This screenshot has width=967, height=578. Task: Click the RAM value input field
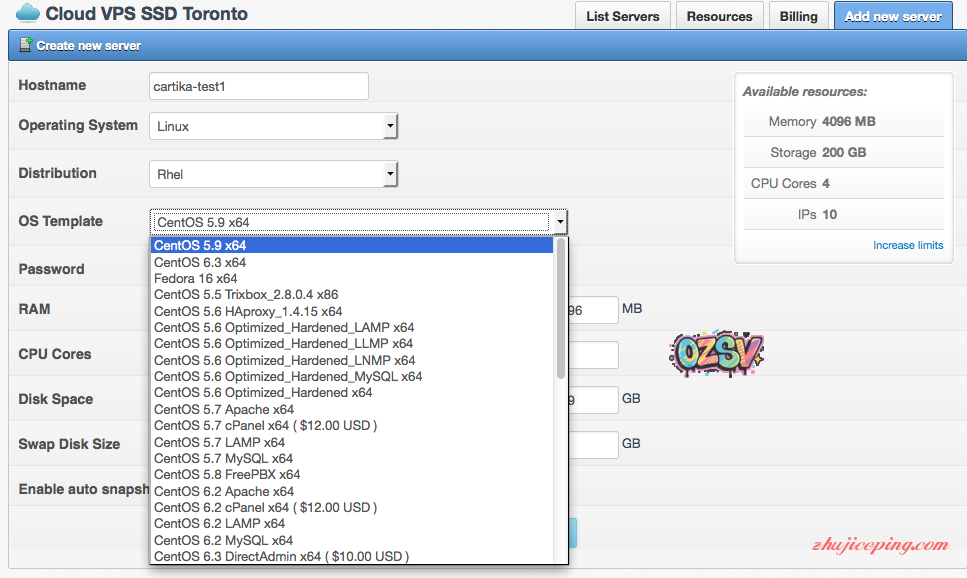(x=594, y=310)
